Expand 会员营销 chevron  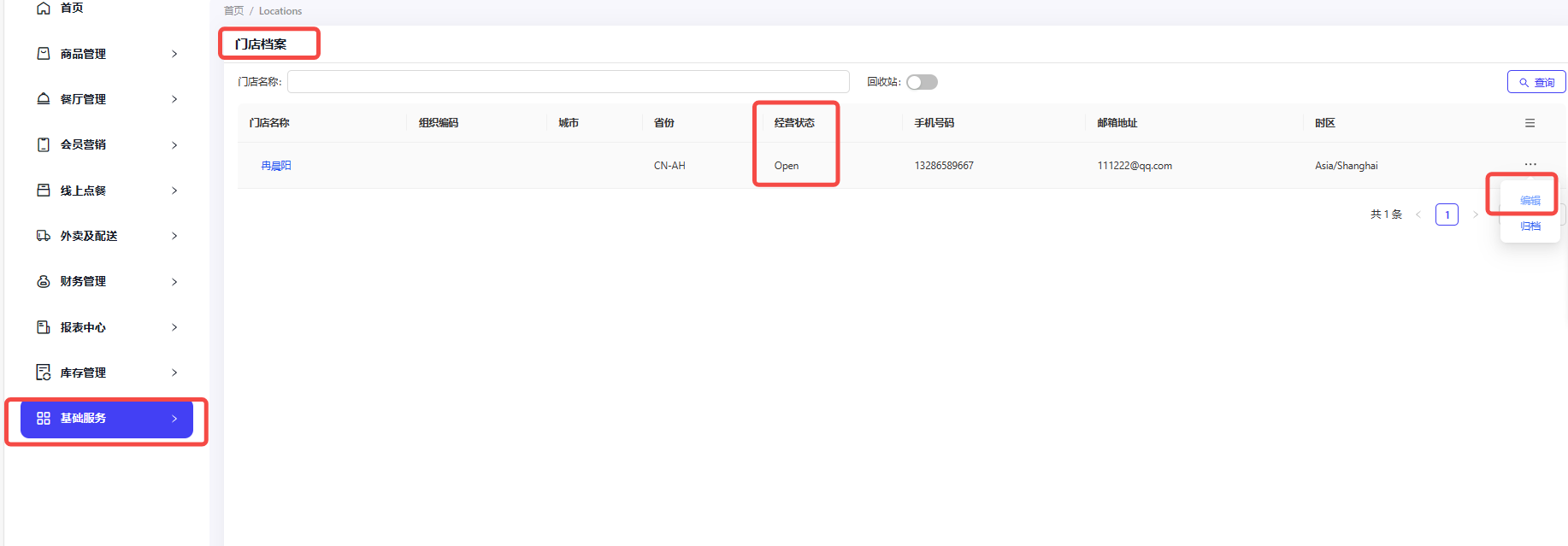coord(174,145)
